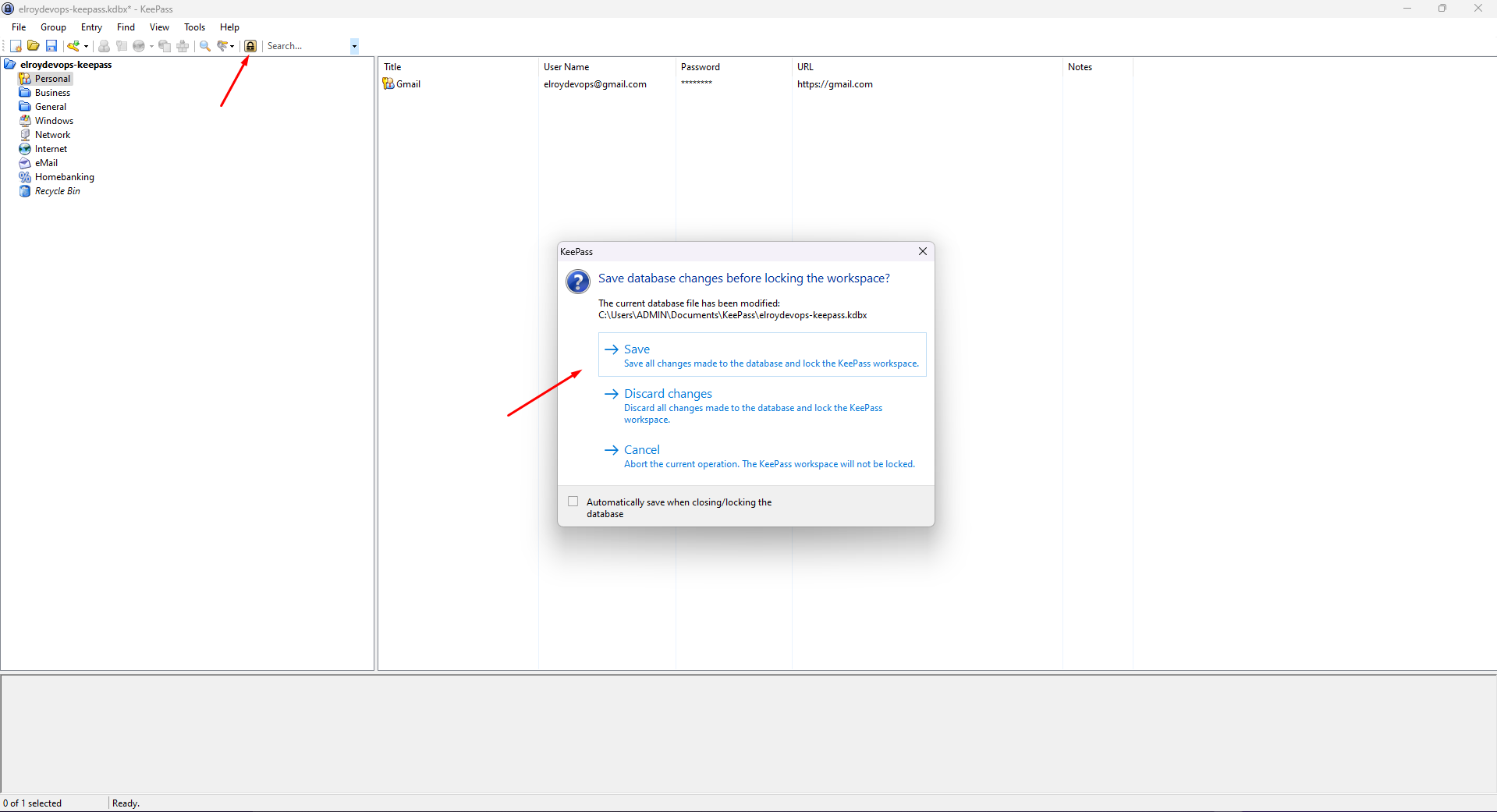
Task: Close the KeePass save dialog
Action: click(x=923, y=251)
